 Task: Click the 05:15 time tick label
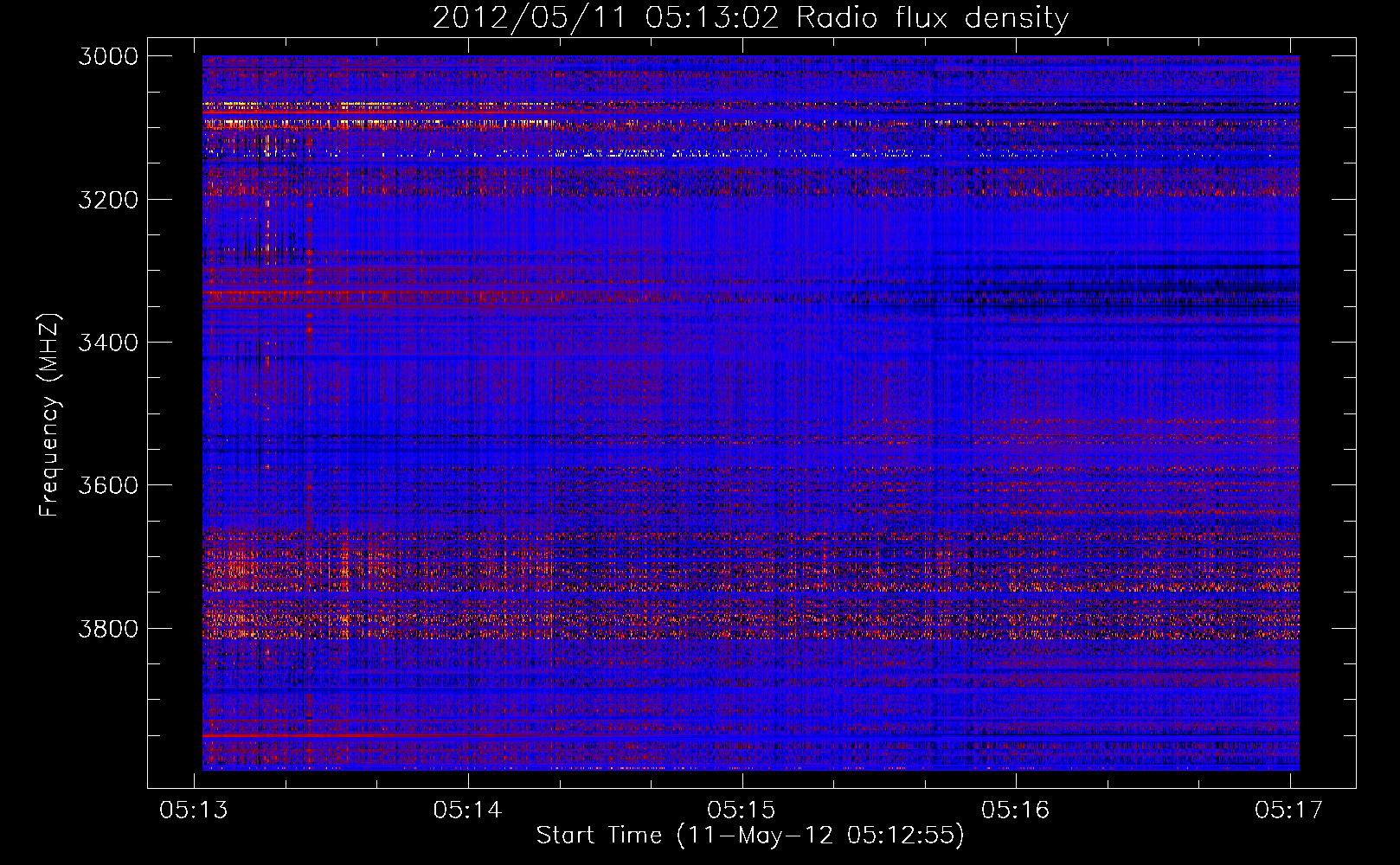pyautogui.click(x=742, y=810)
